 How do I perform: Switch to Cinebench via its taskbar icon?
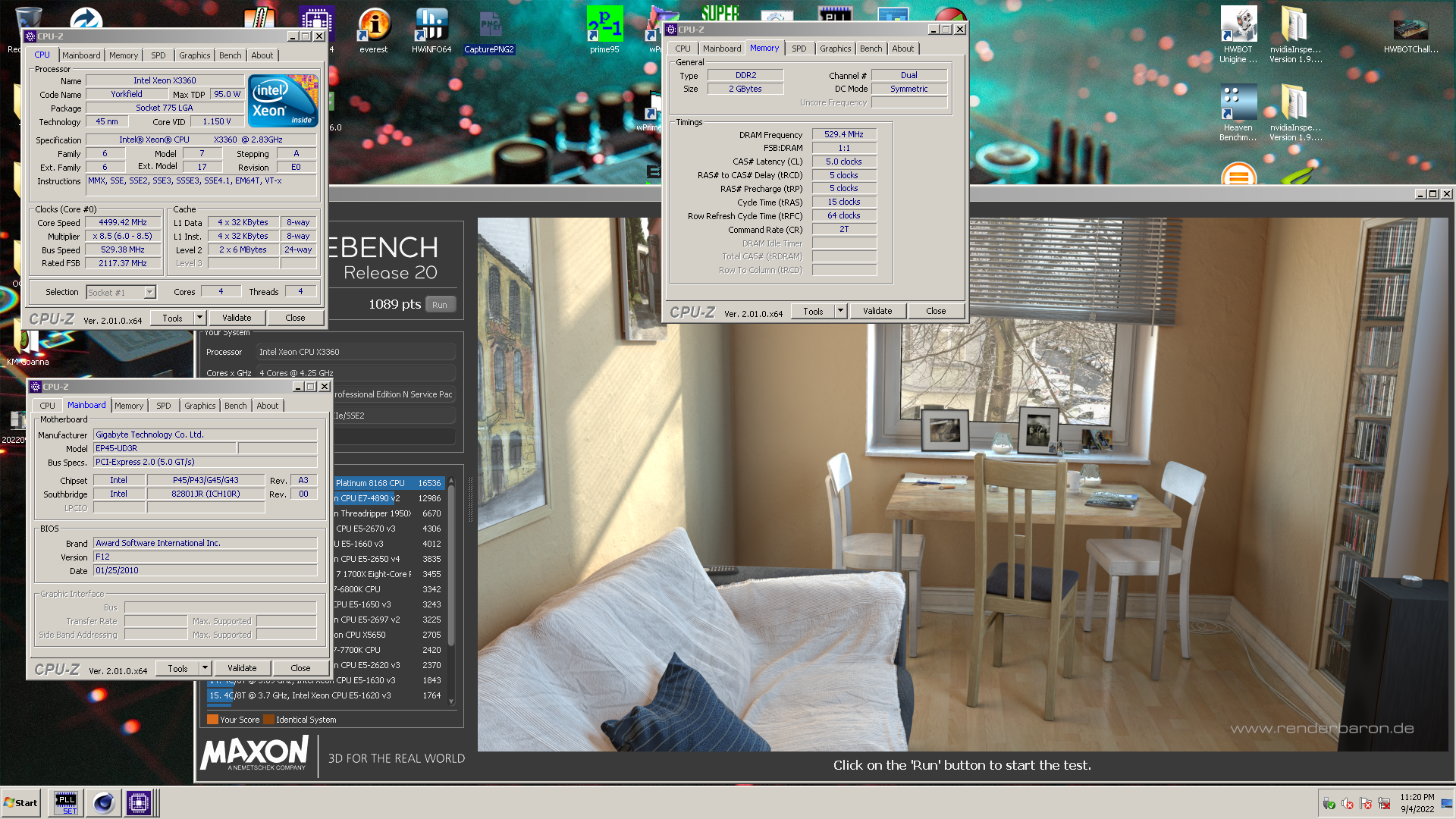pos(103,803)
